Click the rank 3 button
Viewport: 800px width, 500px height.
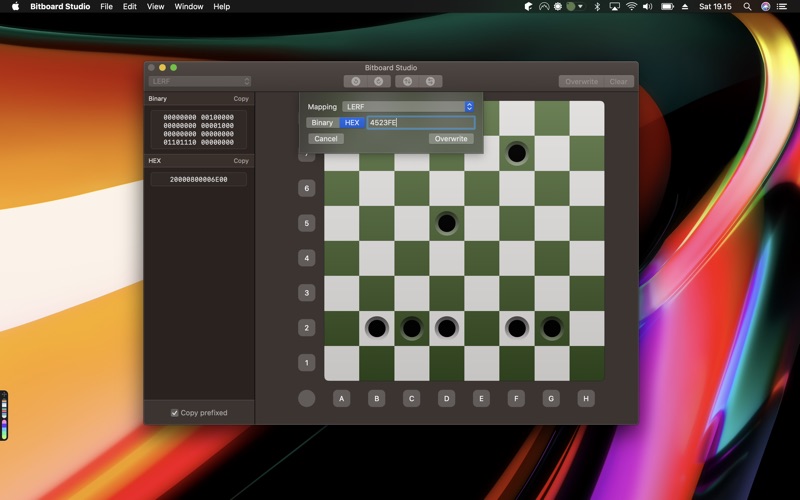[307, 293]
